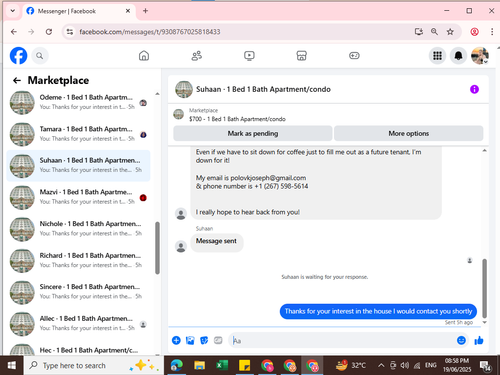
Task: Close the Messenger Facebook tab
Action: point(128,11)
